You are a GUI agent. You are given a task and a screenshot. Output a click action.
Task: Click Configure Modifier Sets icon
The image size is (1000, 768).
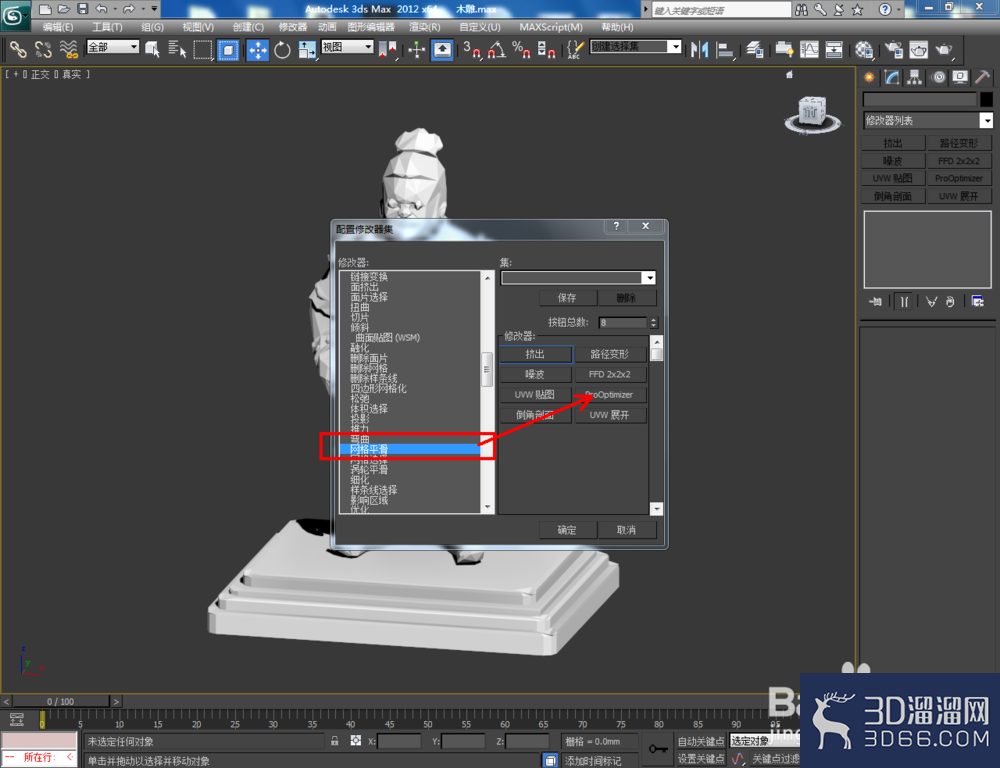tap(978, 302)
